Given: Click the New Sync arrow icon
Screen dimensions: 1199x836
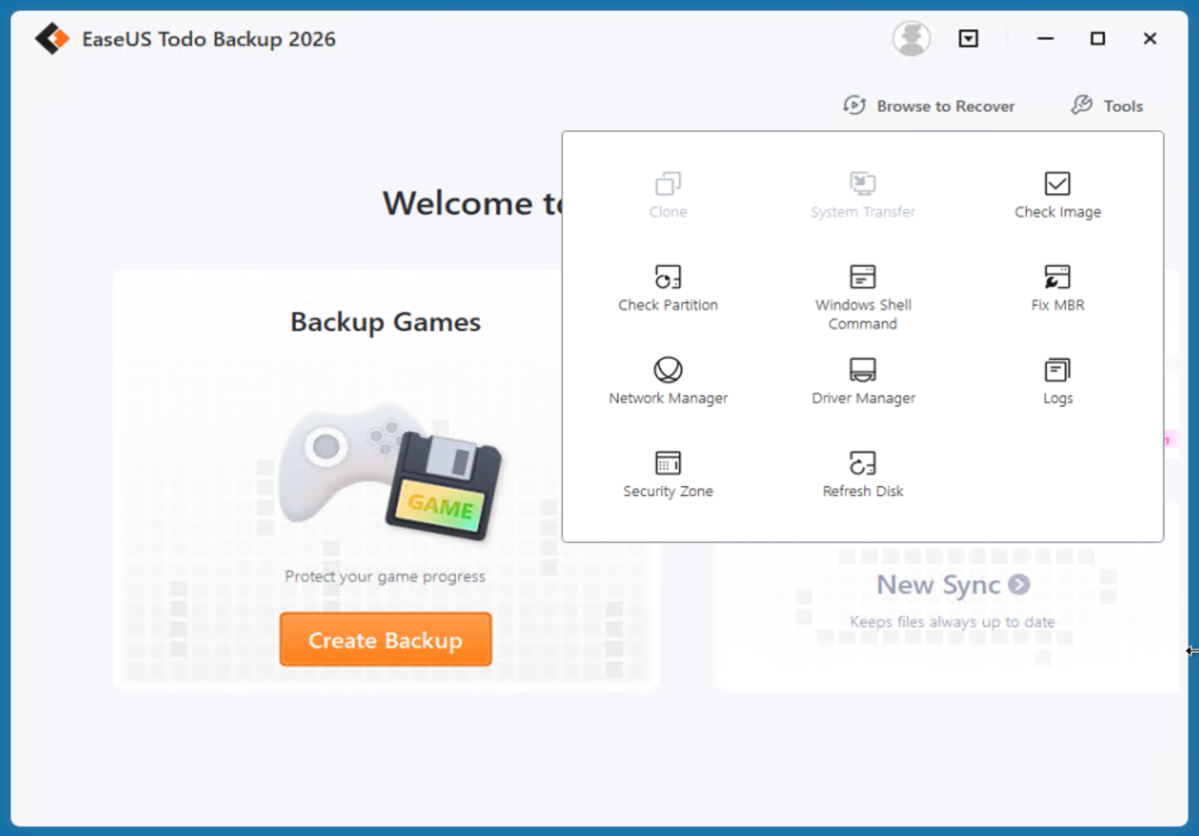Looking at the screenshot, I should [1019, 584].
